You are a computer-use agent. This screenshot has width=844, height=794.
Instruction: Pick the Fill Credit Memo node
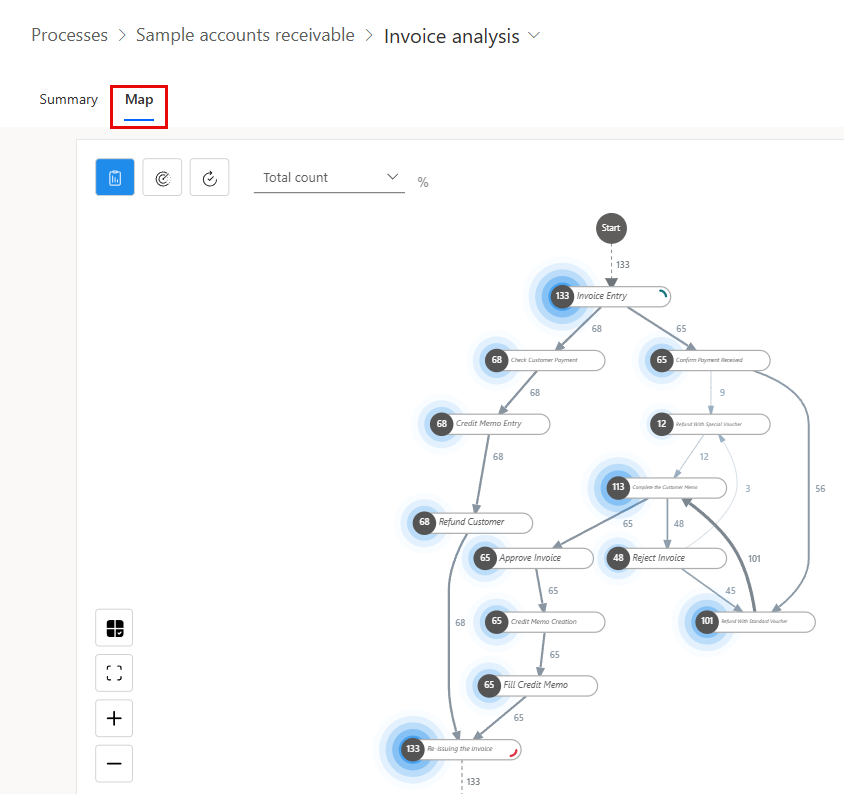(537, 685)
